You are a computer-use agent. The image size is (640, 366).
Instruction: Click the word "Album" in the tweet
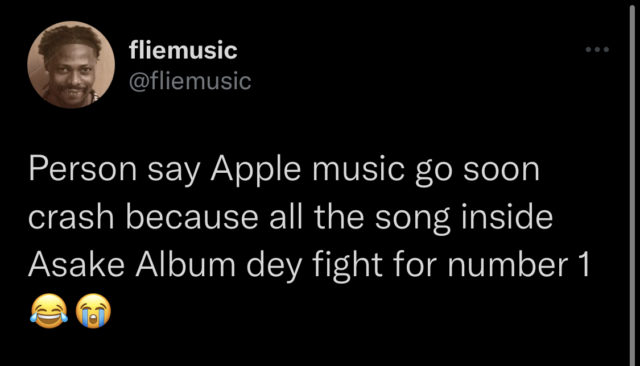[186, 264]
